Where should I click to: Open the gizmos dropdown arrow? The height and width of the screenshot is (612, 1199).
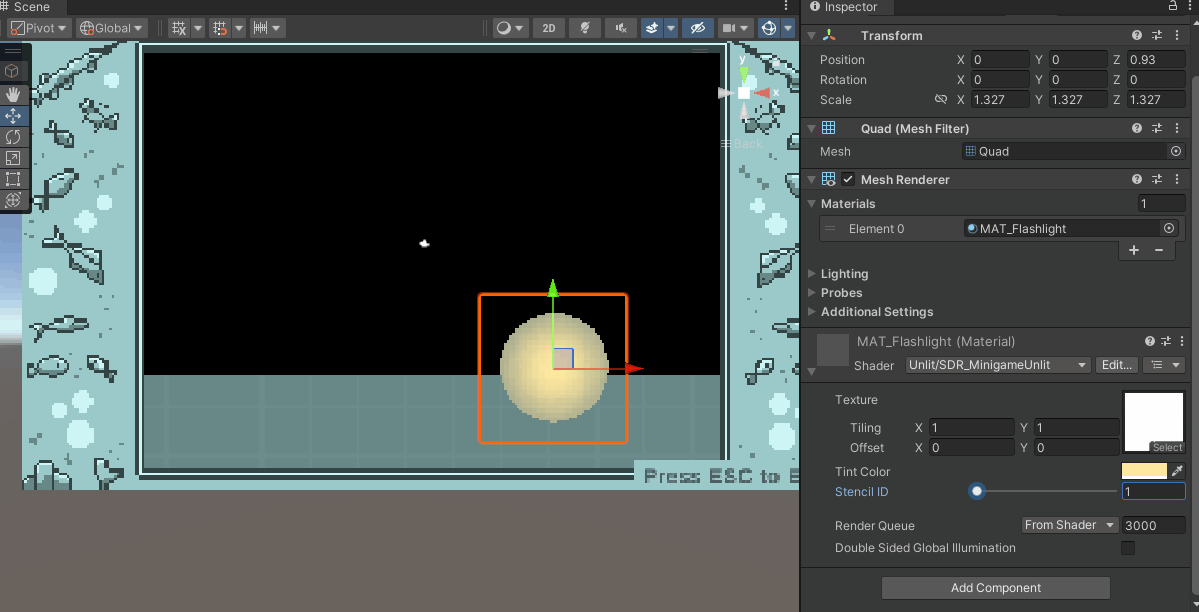[788, 28]
